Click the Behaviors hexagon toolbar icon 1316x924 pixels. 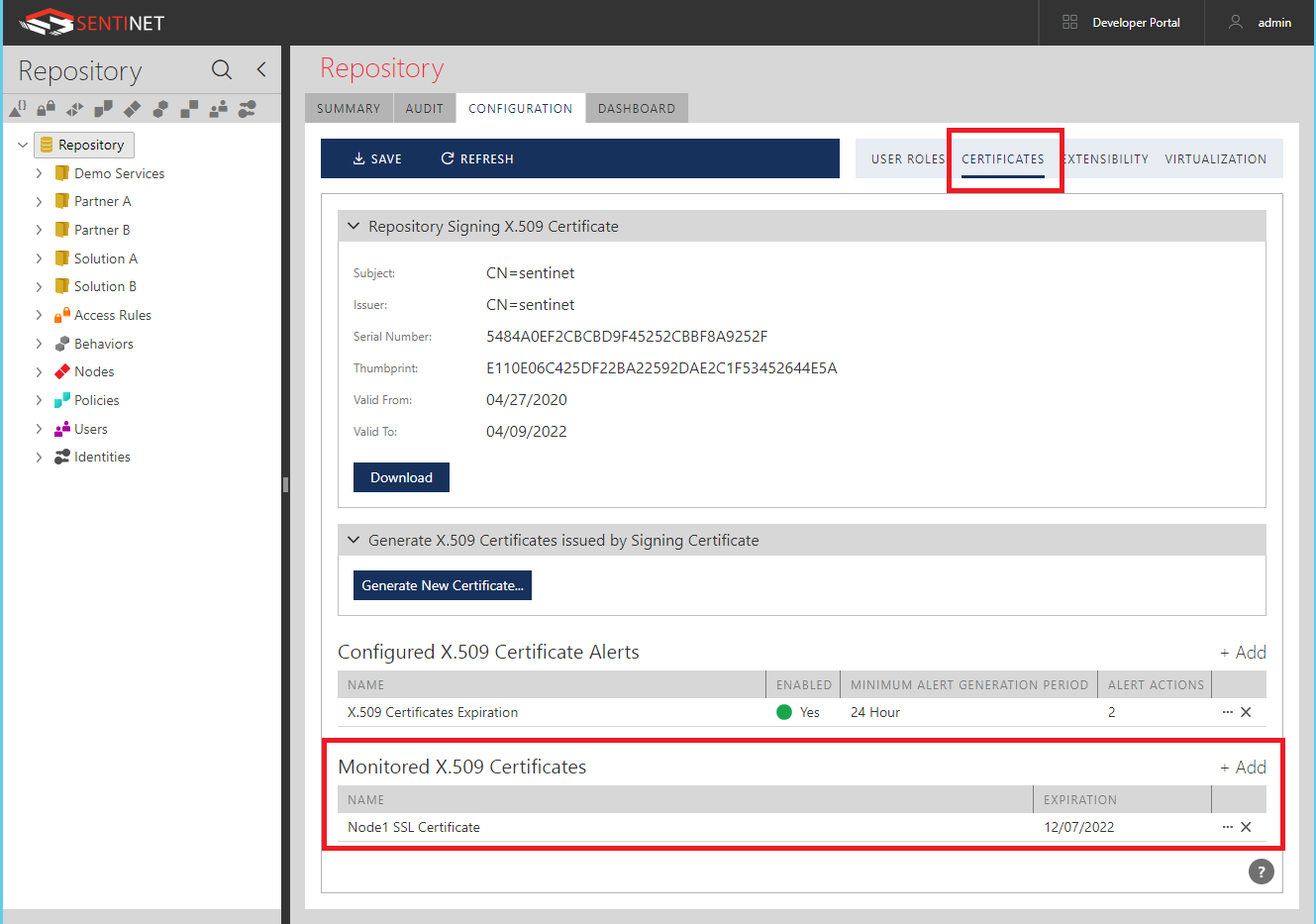[x=160, y=108]
